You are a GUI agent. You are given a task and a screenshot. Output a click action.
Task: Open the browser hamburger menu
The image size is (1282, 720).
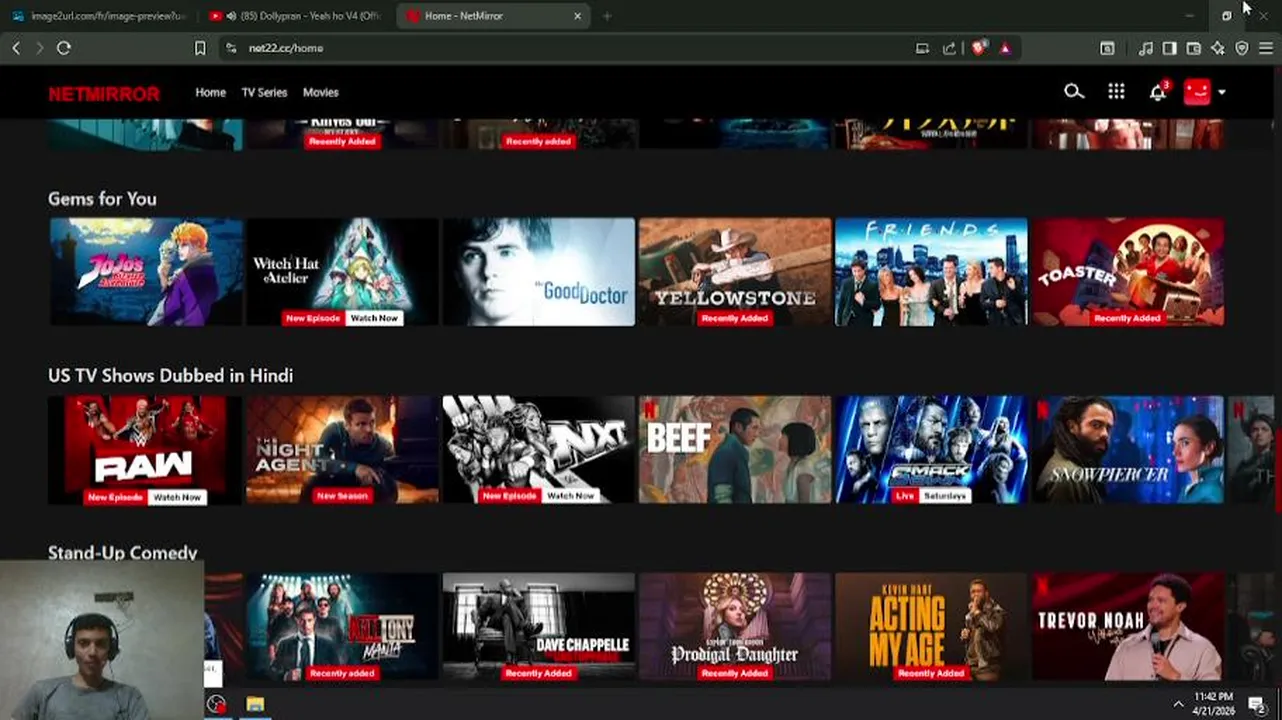click(1266, 48)
